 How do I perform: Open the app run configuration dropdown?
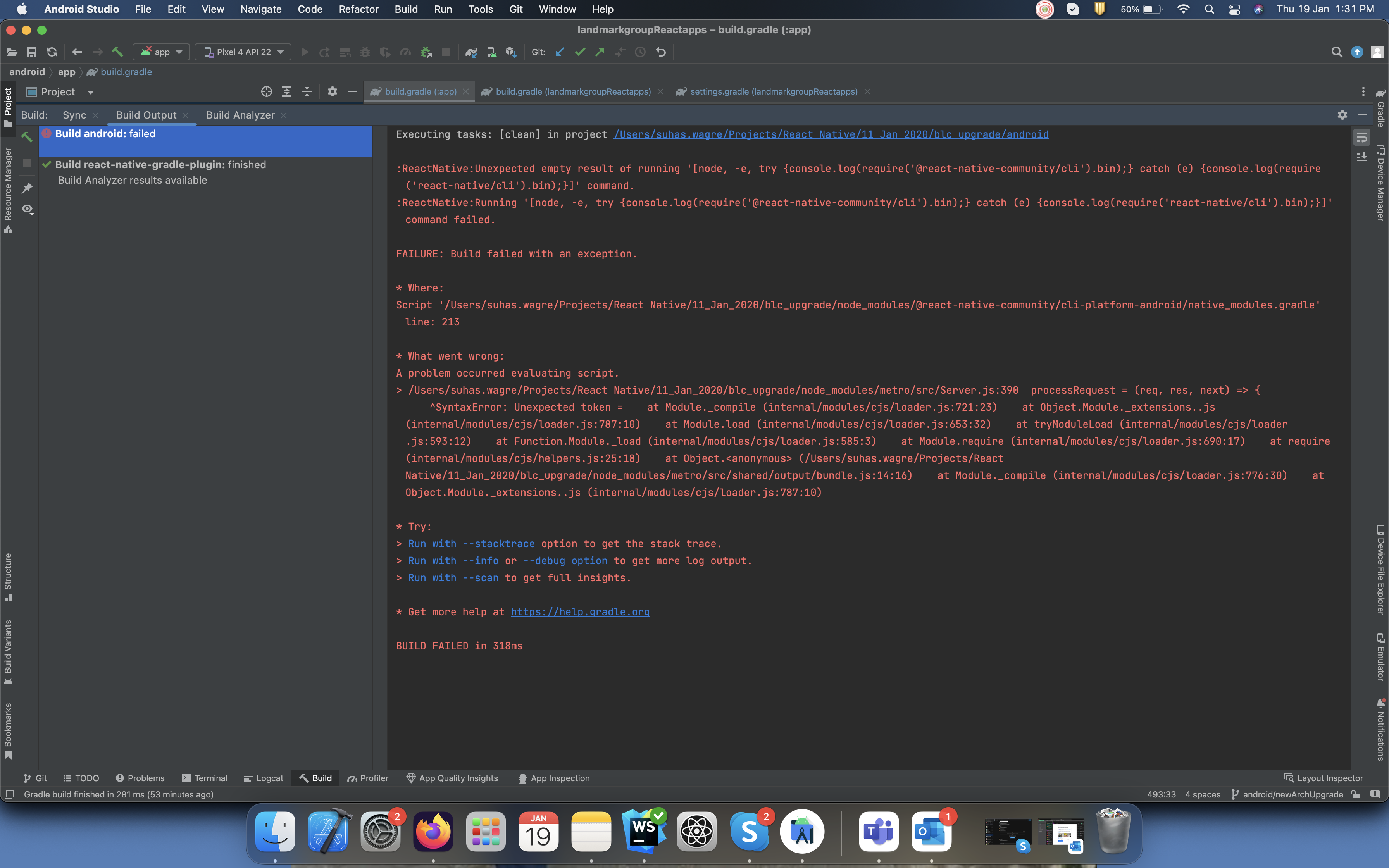point(161,52)
